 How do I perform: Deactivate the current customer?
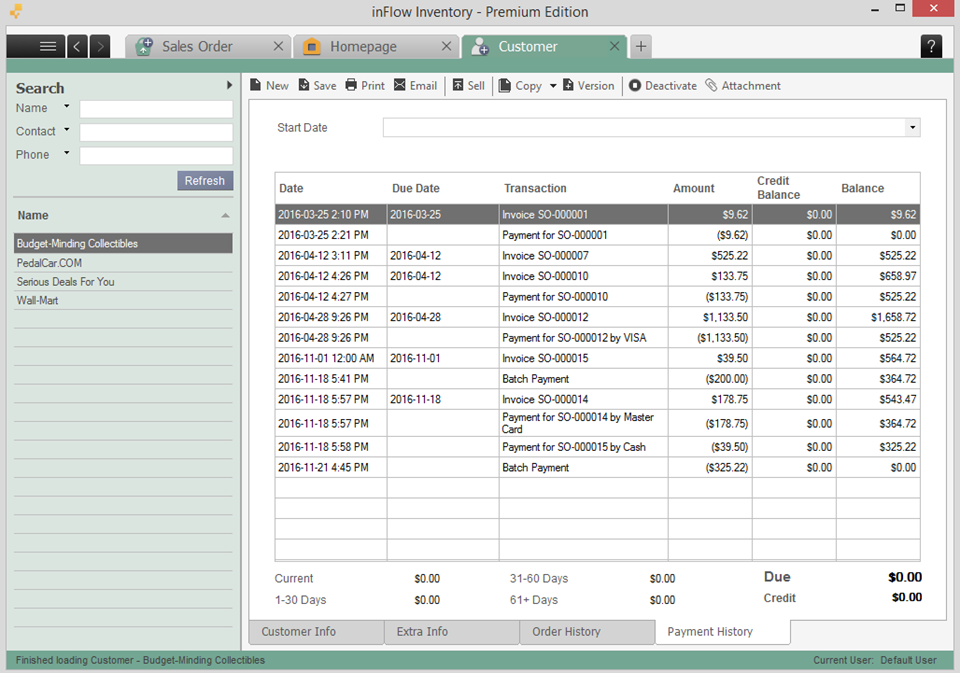(662, 86)
